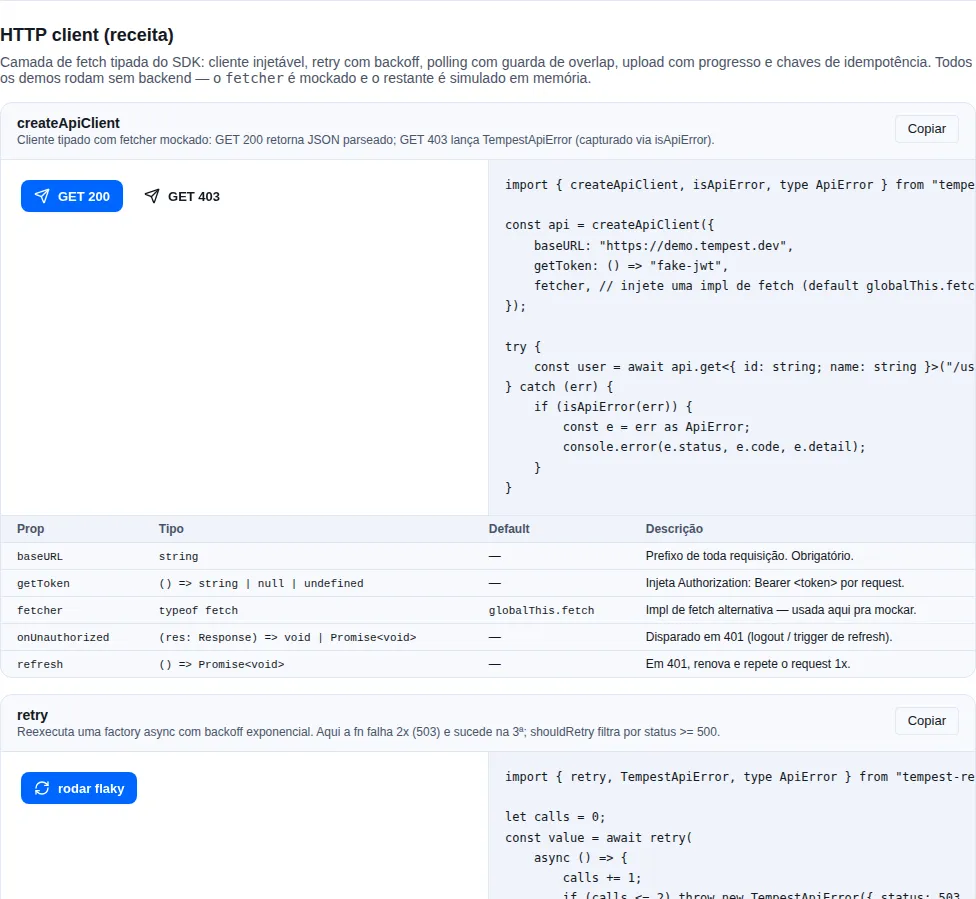Click the 'let calls = 0;' code line

[555, 817]
